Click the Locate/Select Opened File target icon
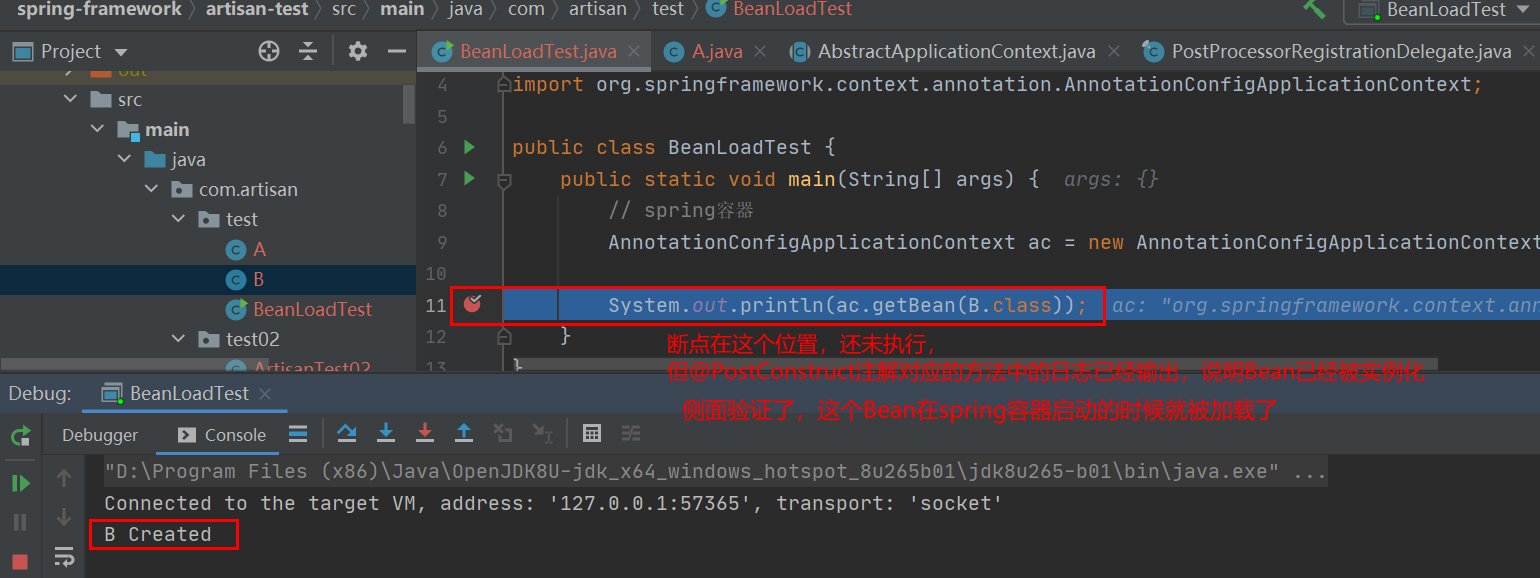 point(268,51)
